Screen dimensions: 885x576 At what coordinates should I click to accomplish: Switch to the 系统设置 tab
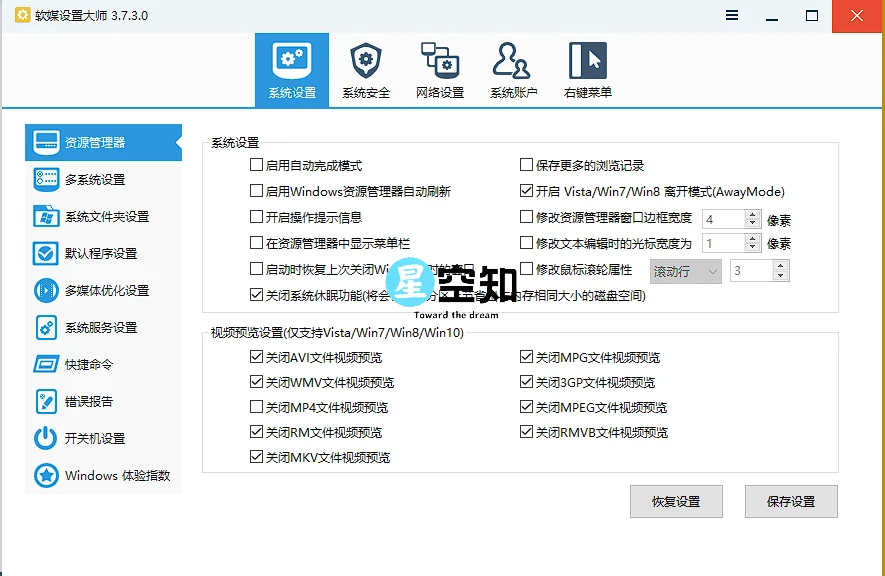click(292, 68)
